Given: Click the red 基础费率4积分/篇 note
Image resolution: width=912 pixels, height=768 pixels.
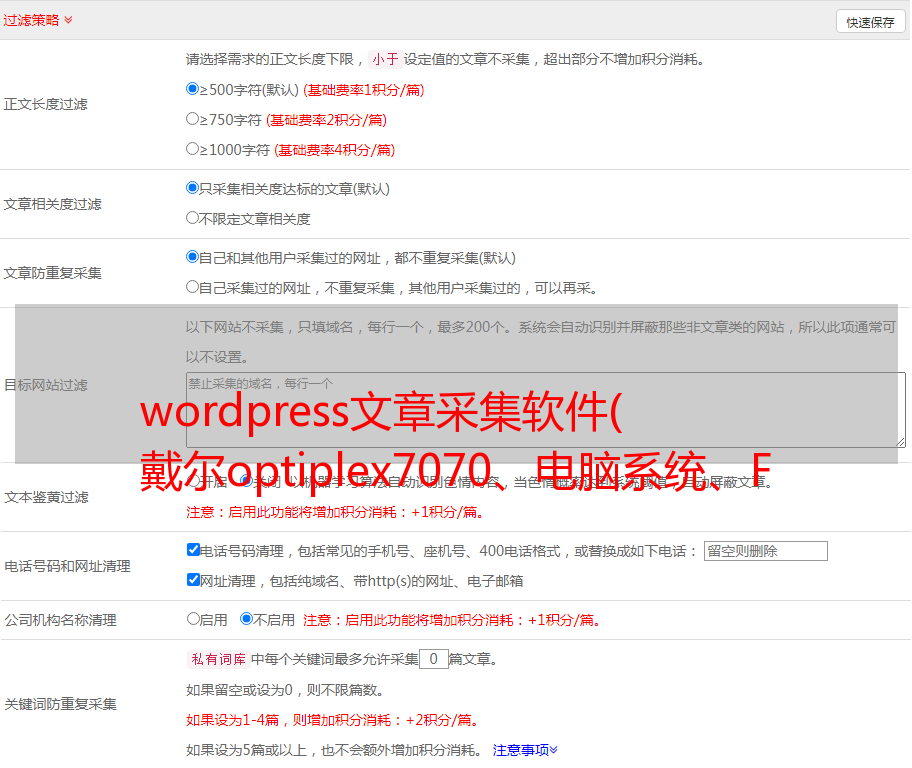Looking at the screenshot, I should pyautogui.click(x=334, y=150).
